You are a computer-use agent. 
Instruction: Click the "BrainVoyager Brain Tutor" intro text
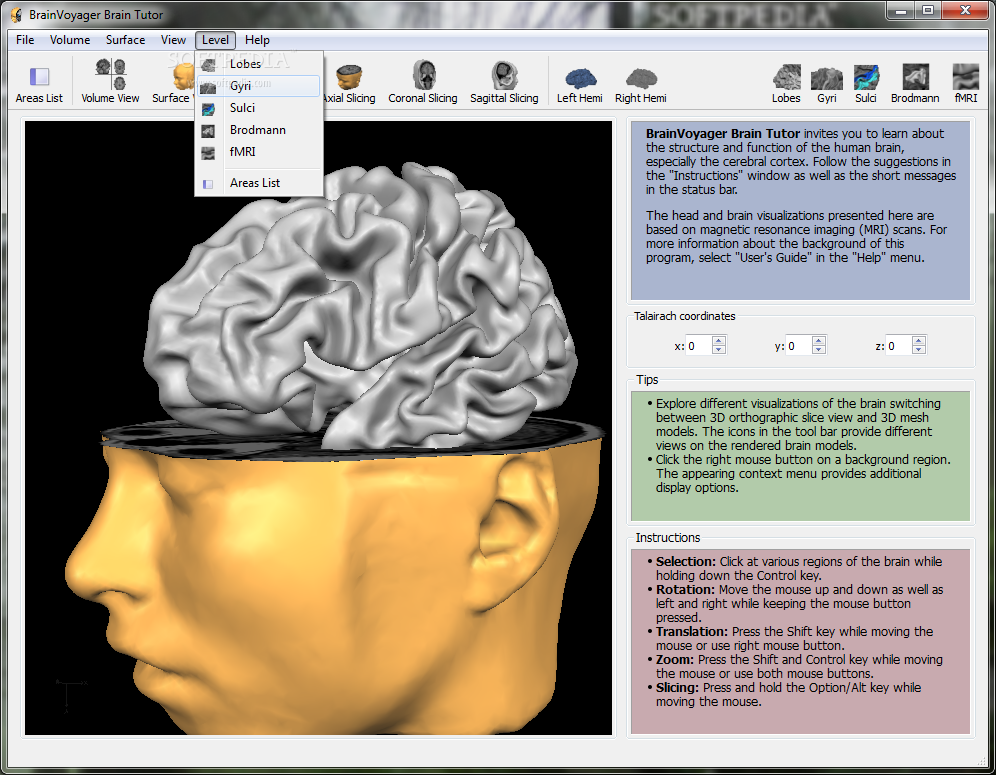(722, 133)
